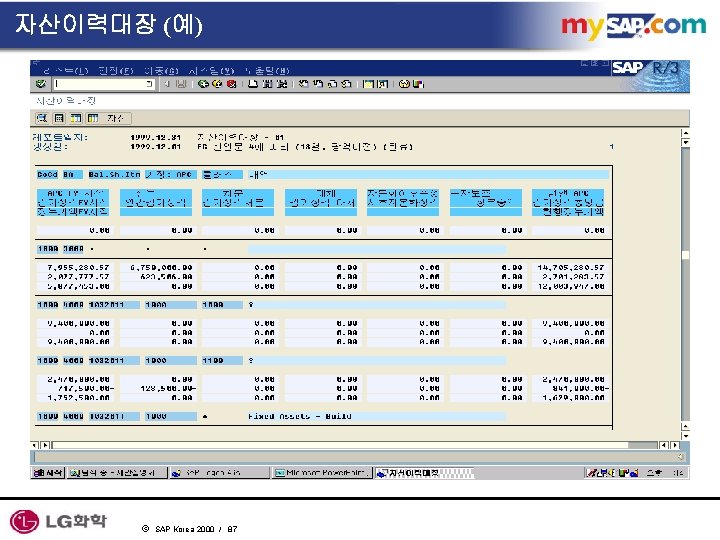Click vertical scrollbar down arrow at bottom

click(x=685, y=435)
